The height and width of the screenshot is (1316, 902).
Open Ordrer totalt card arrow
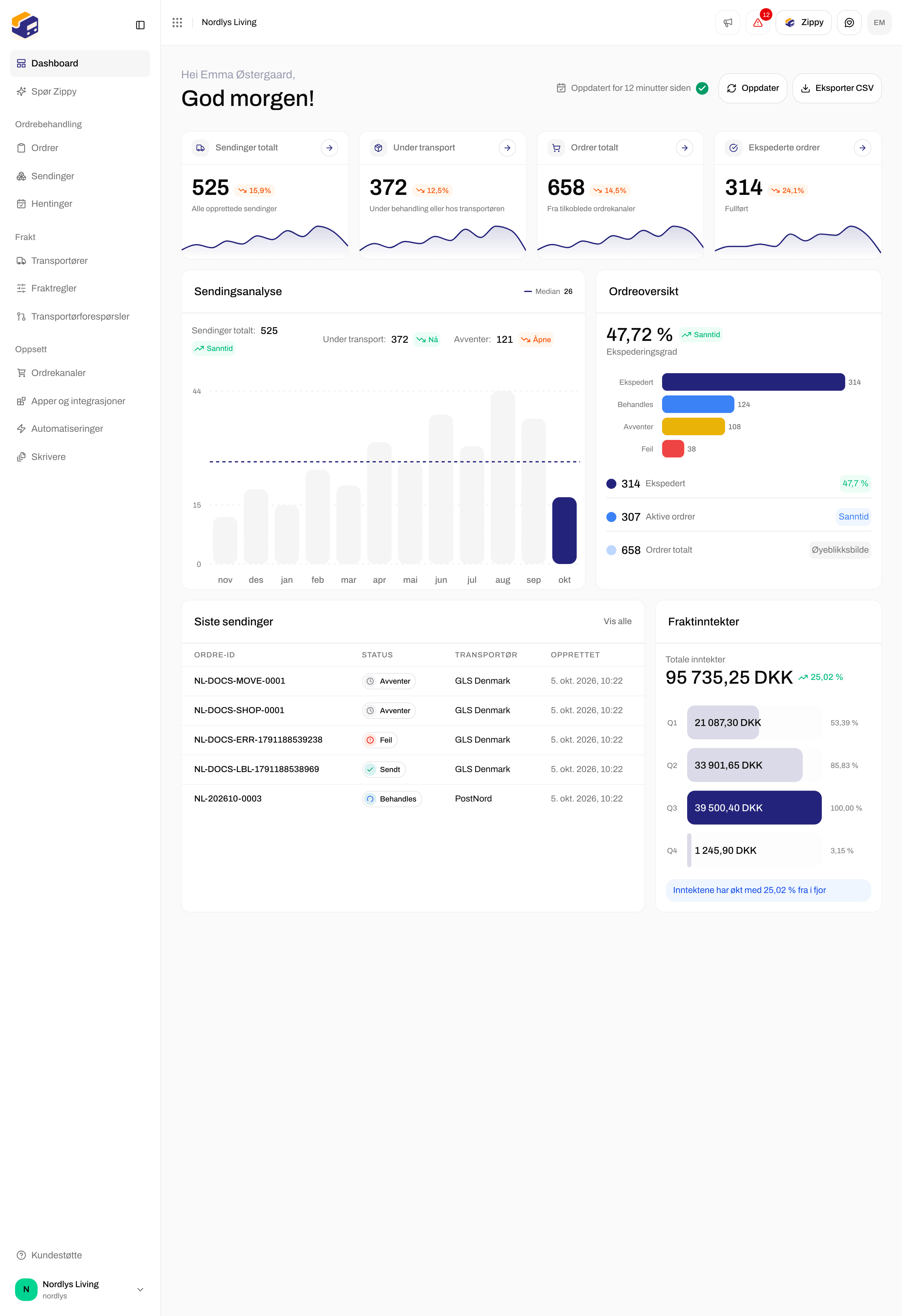[685, 148]
